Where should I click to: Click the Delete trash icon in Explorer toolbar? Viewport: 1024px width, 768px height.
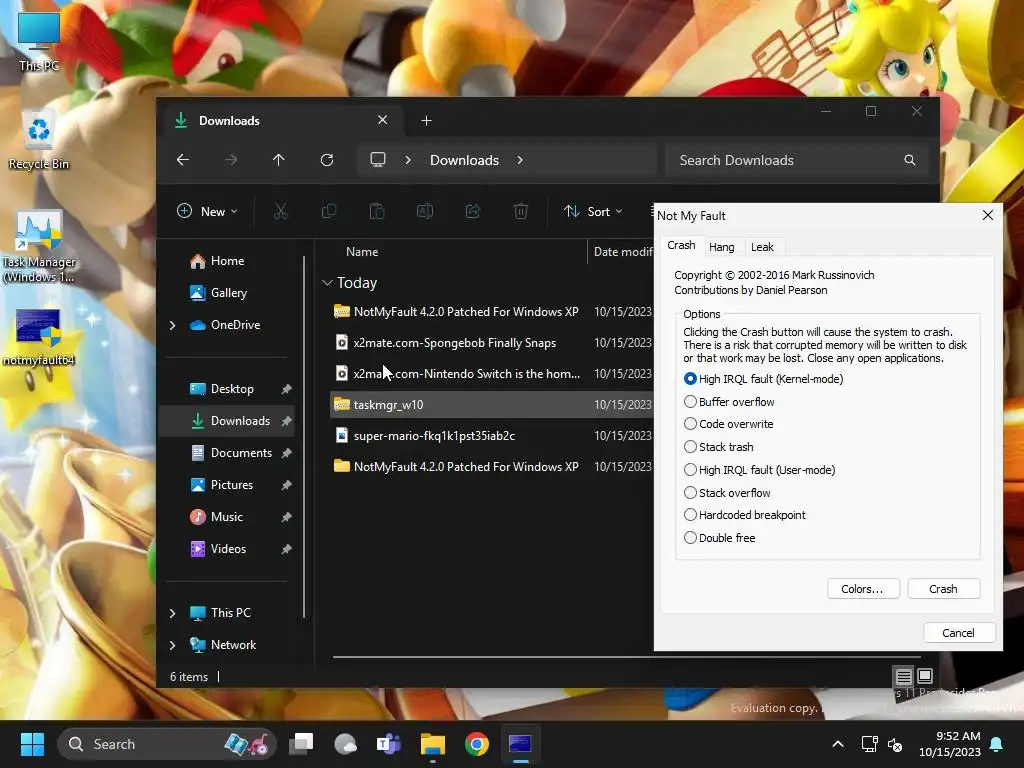tap(520, 211)
